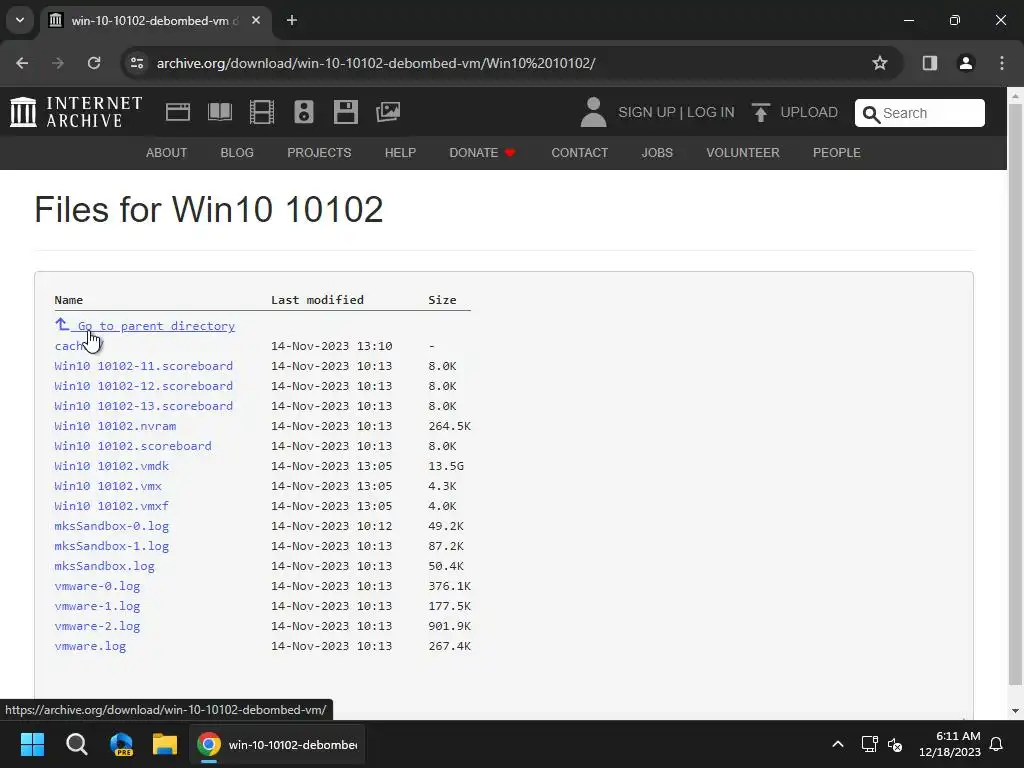Open a new browser tab

(292, 20)
